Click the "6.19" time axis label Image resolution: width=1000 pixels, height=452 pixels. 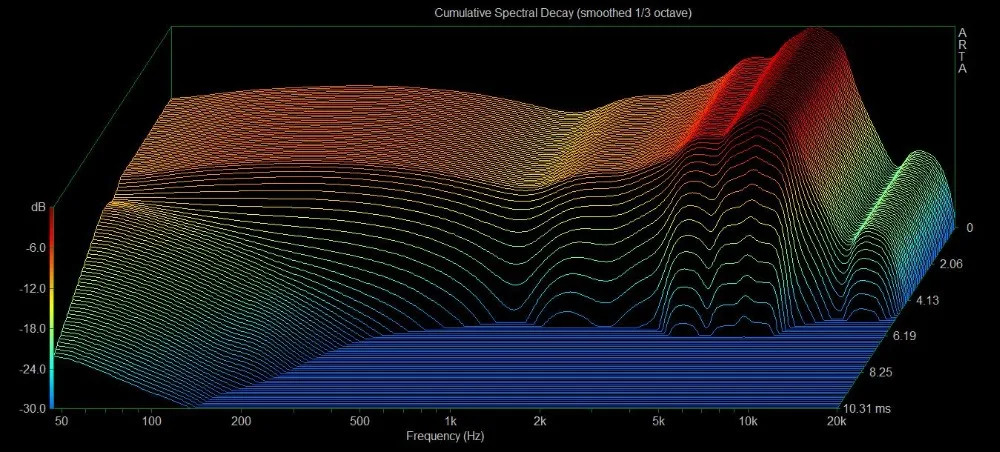coord(905,335)
